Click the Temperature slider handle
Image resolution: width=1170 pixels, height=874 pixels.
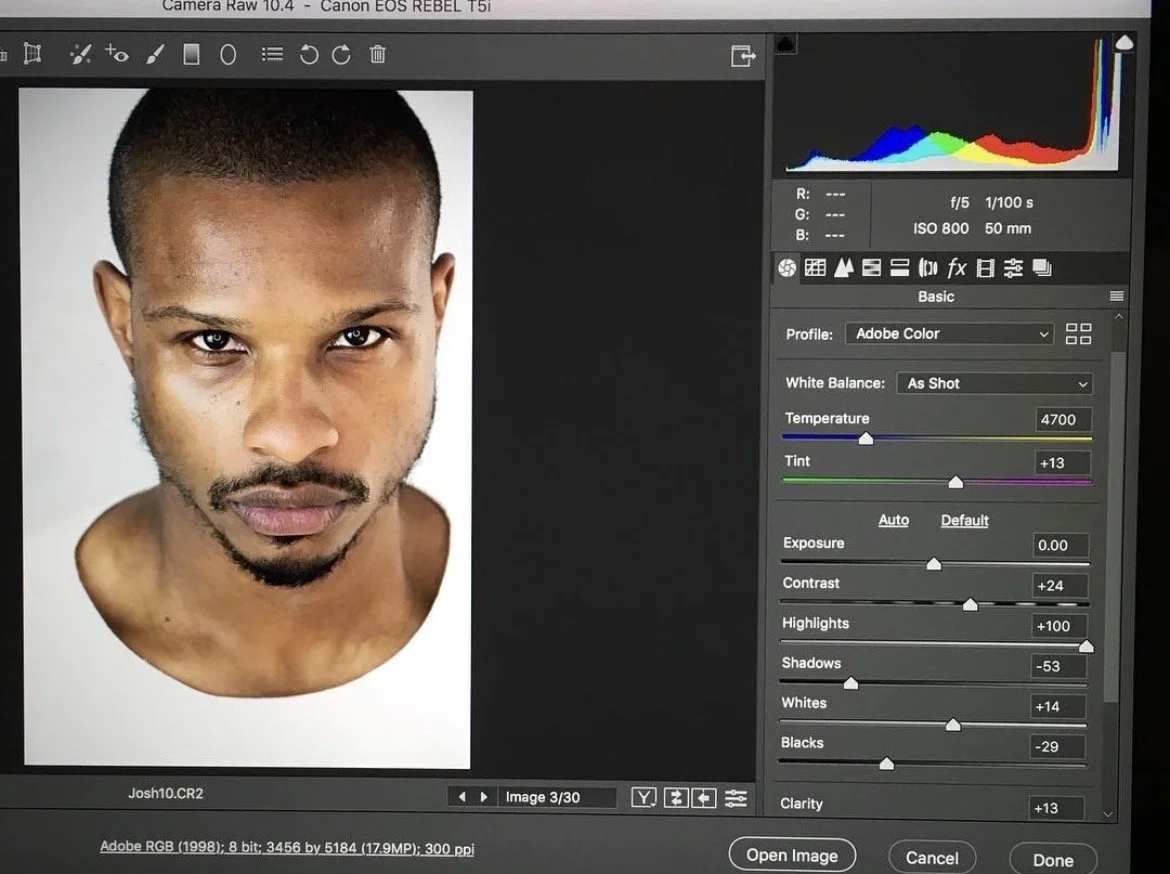pyautogui.click(x=866, y=439)
